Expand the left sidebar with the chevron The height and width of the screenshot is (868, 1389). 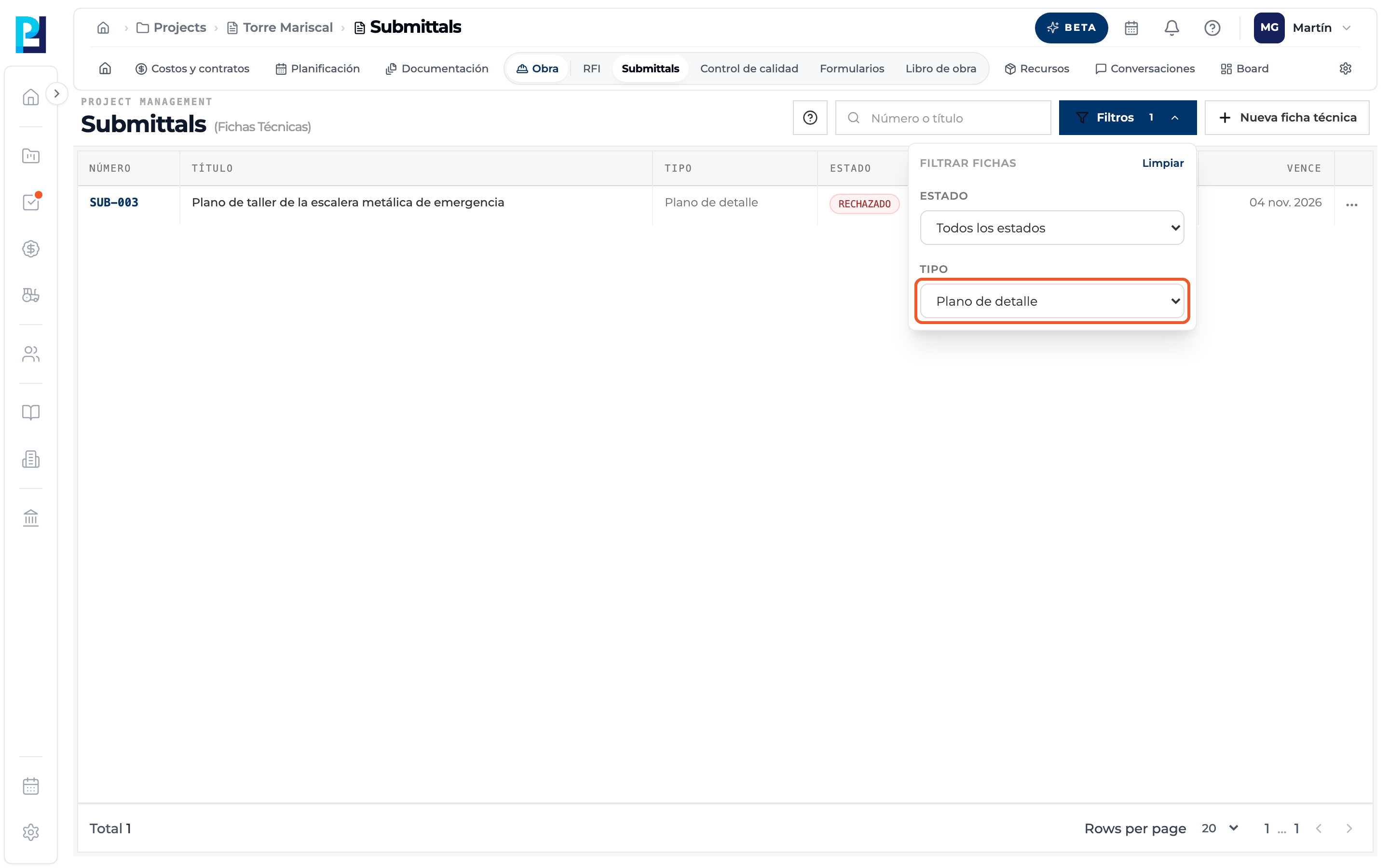[56, 94]
